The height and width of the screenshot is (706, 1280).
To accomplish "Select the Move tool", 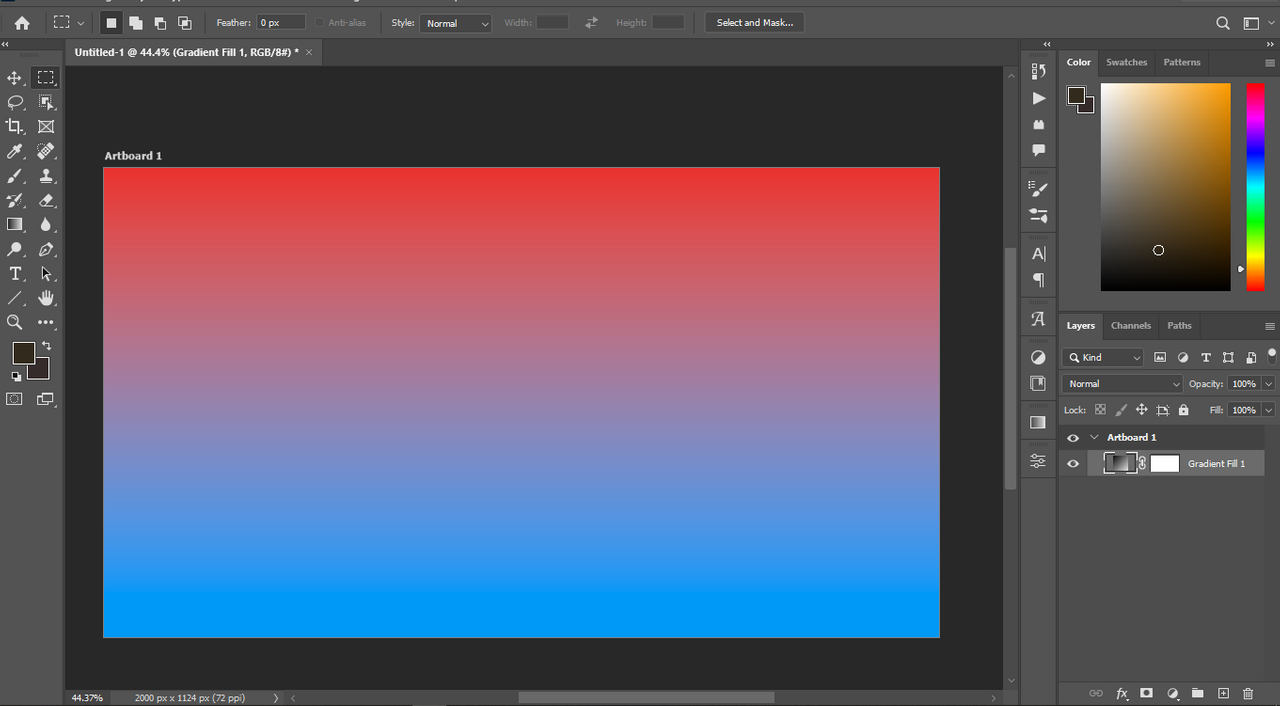I will point(15,78).
